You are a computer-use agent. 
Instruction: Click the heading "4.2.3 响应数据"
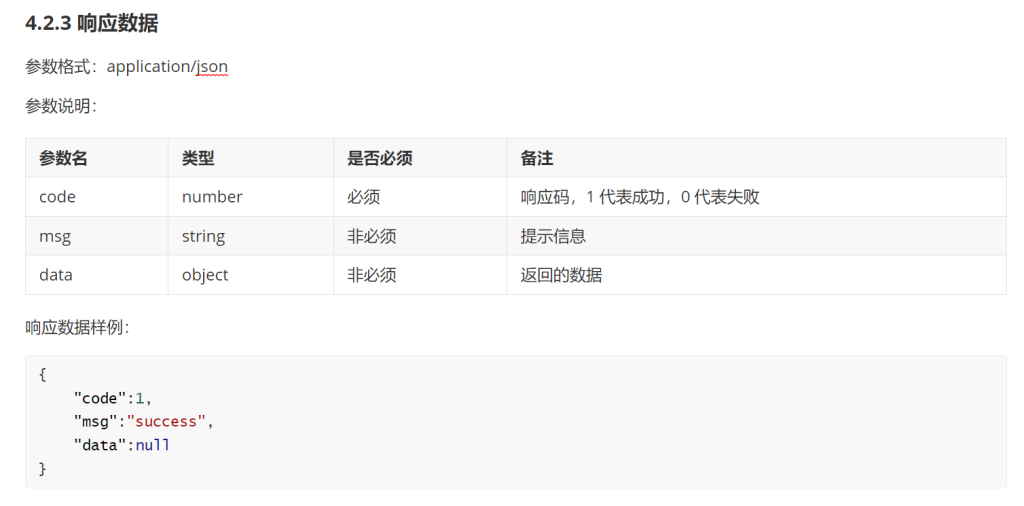[91, 24]
